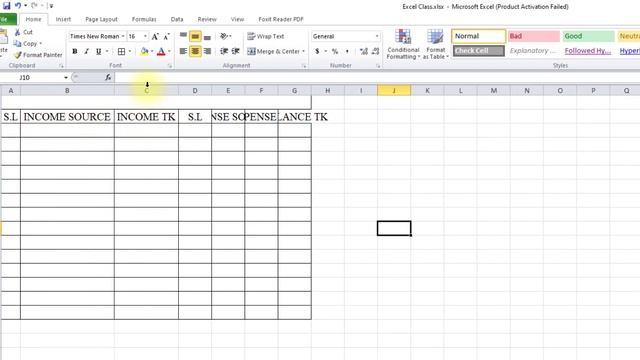This screenshot has height=360, width=640.
Task: Align text right
Action: pos(207,51)
